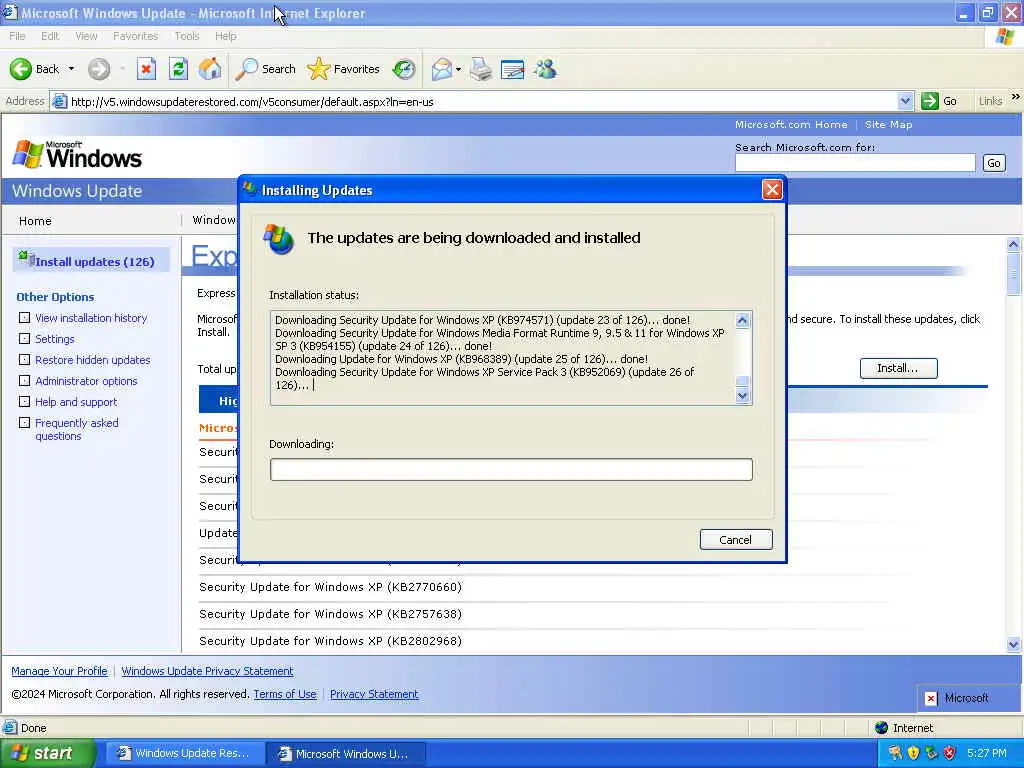The height and width of the screenshot is (768, 1024).
Task: Click the Windows Update globe icon in dialog
Action: coord(279,239)
